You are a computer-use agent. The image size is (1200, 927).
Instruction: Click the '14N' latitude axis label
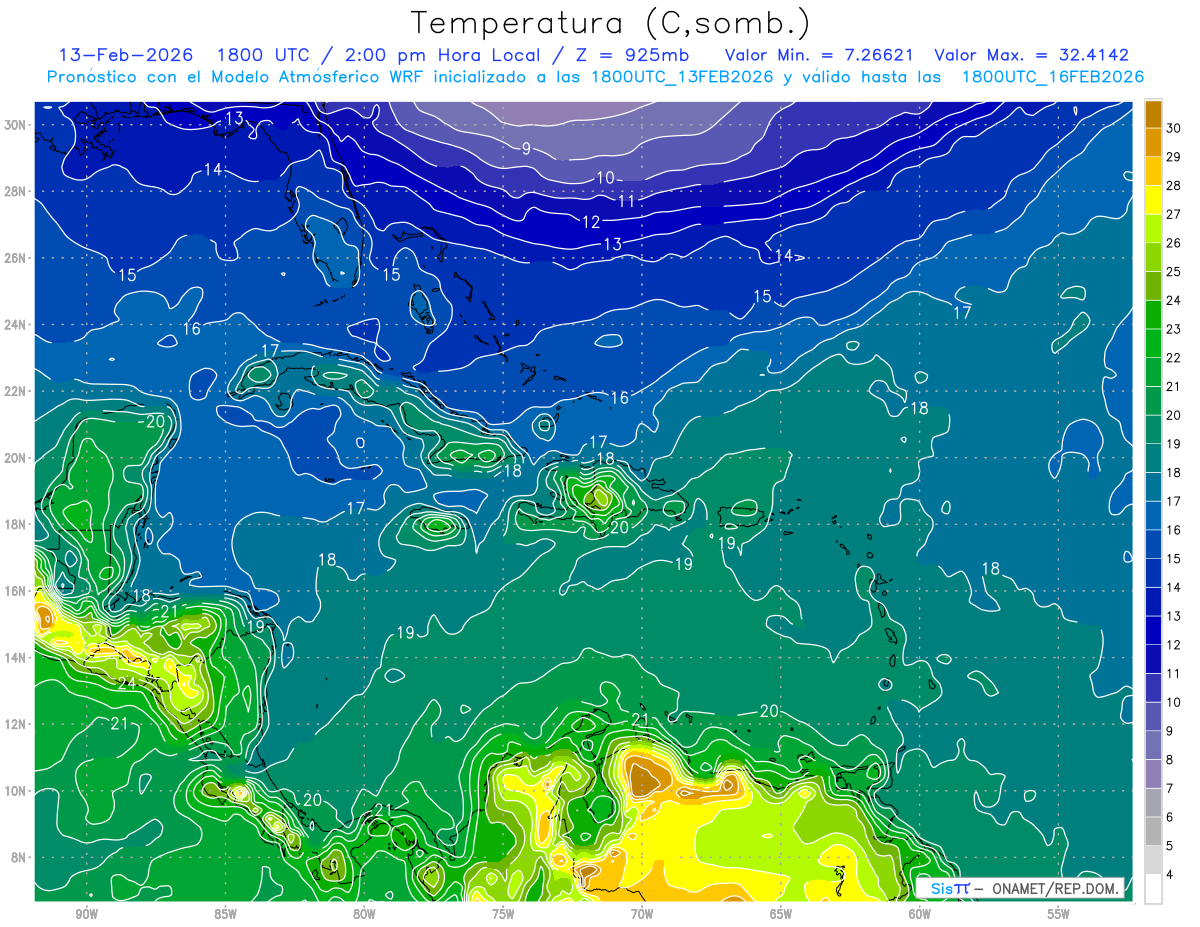pos(16,658)
